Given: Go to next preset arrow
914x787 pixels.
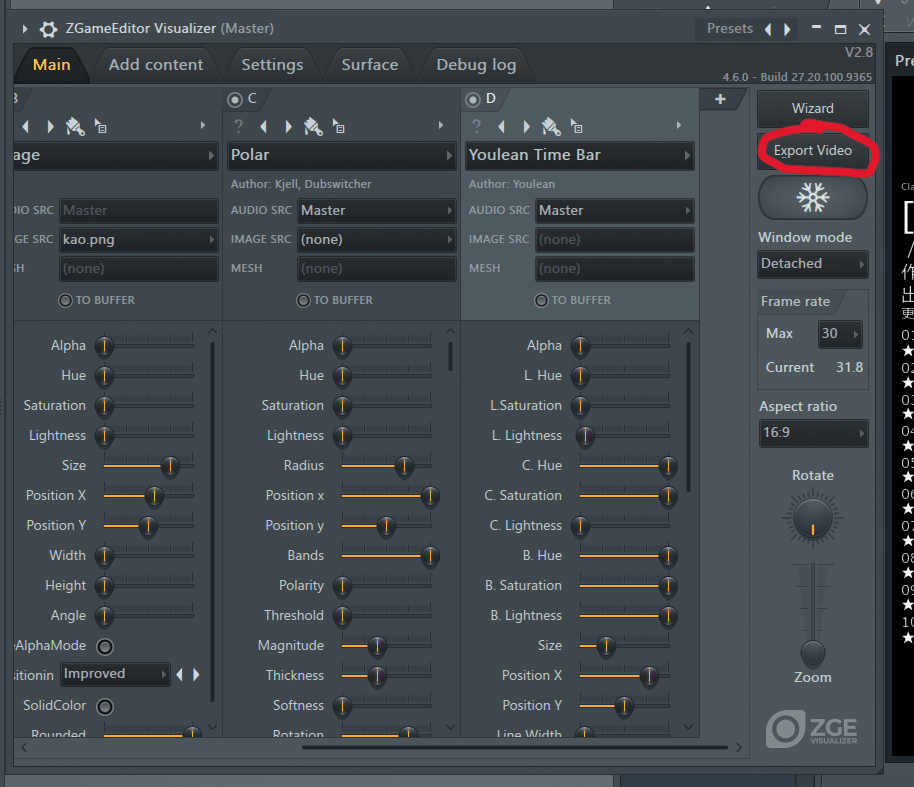Looking at the screenshot, I should pos(788,29).
